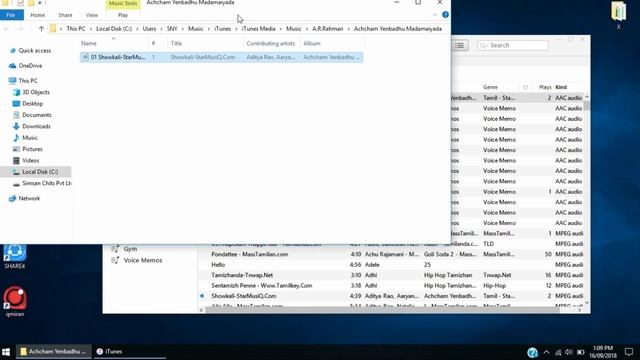
Task: Open the Share ribbon tab
Action: pos(65,15)
